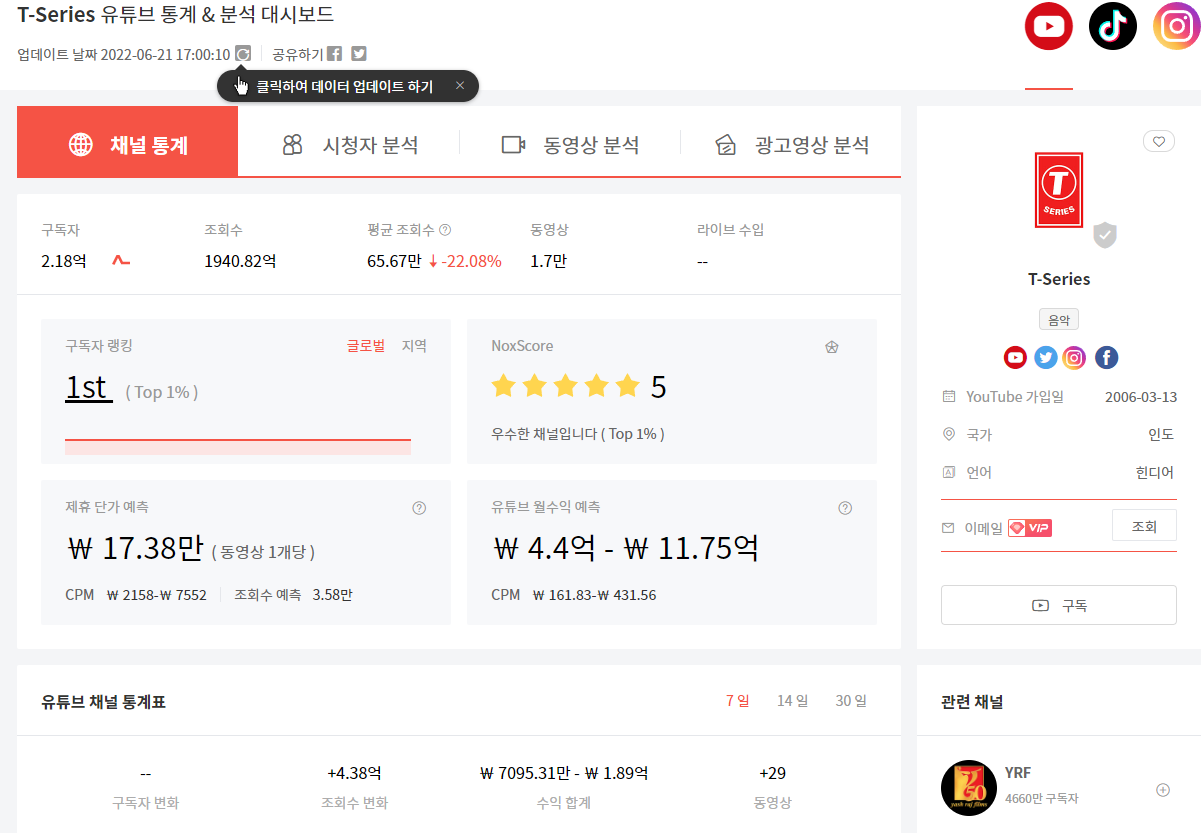Select the 14 일 period
The height and width of the screenshot is (833, 1201).
[792, 701]
